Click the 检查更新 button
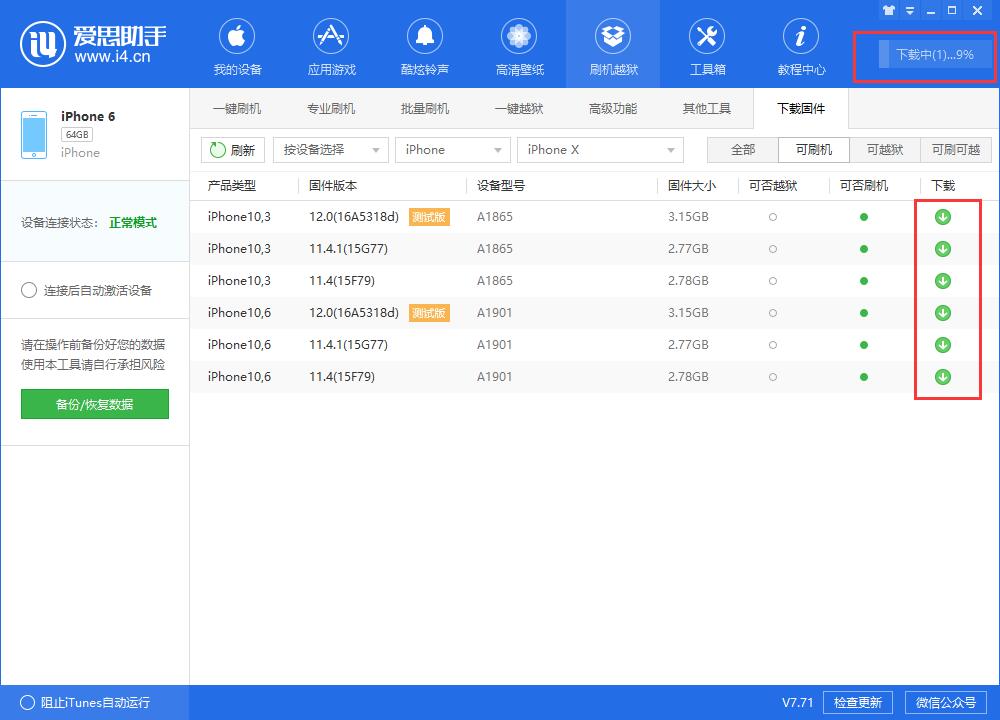Screen dimensions: 1000x720 click(857, 702)
